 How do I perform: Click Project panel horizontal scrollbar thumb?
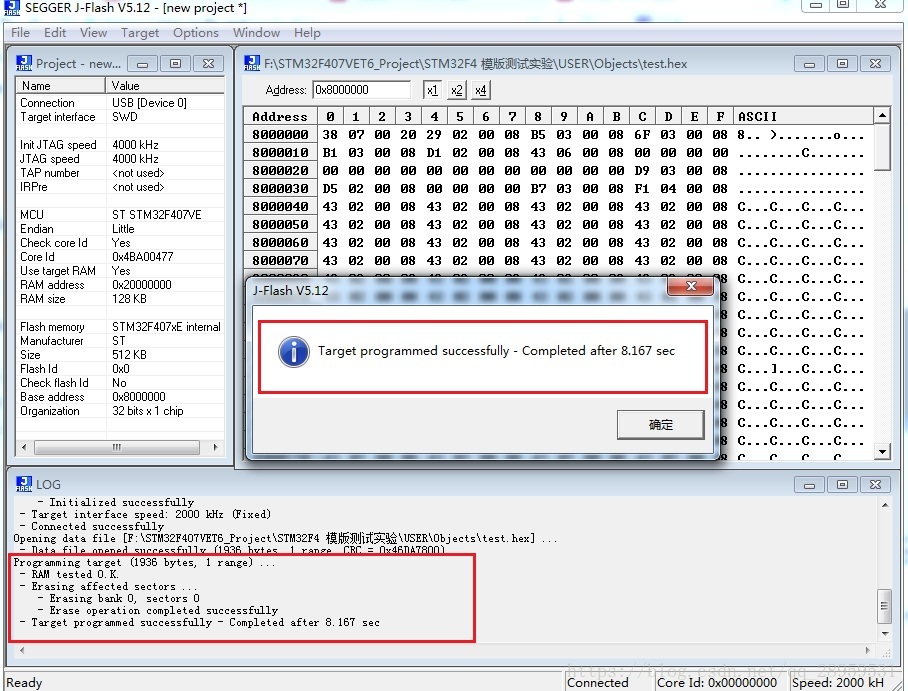click(x=117, y=447)
